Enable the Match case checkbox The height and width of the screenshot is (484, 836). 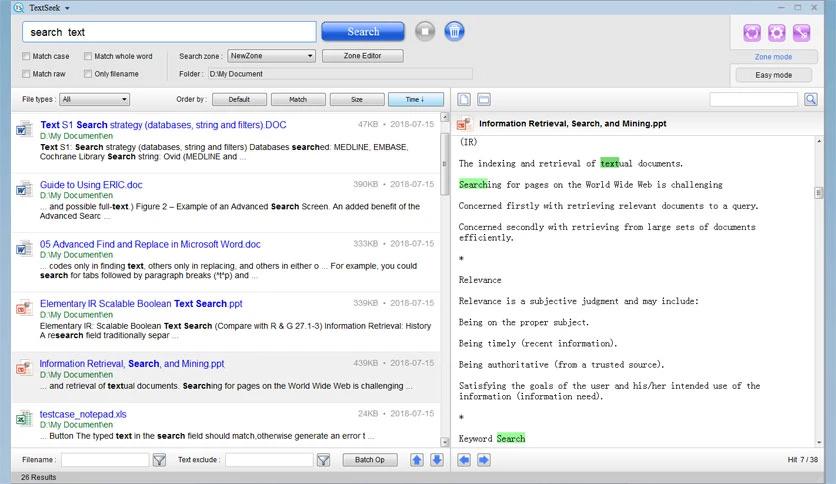(x=27, y=57)
